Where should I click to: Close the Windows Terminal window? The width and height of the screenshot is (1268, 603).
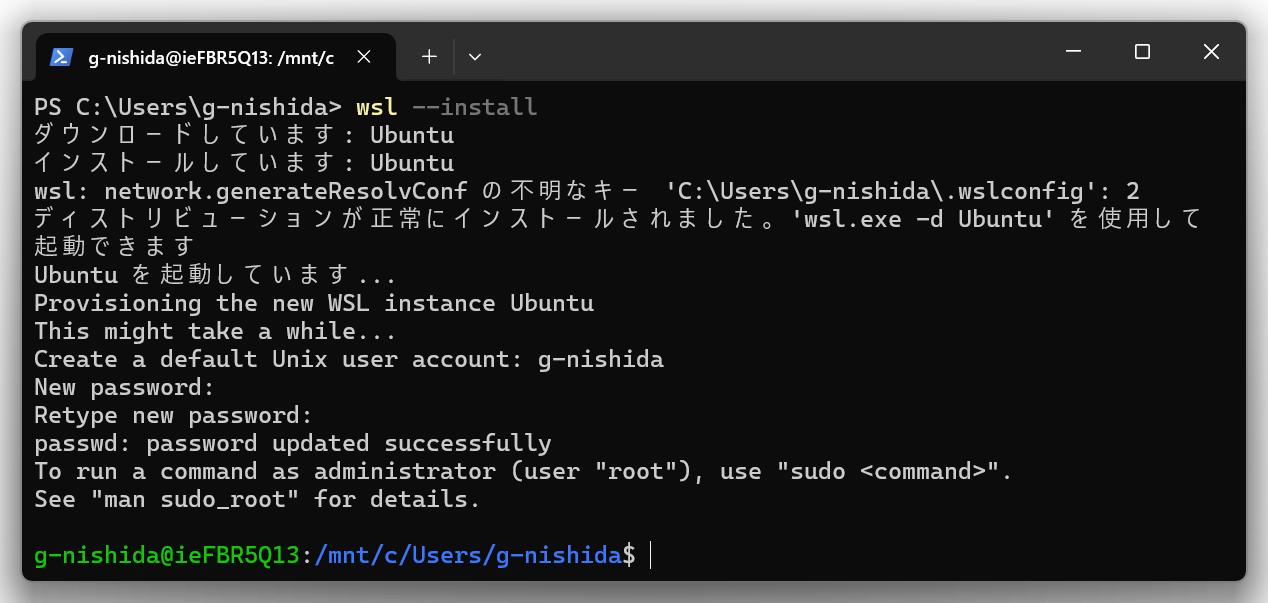pyautogui.click(x=1211, y=52)
